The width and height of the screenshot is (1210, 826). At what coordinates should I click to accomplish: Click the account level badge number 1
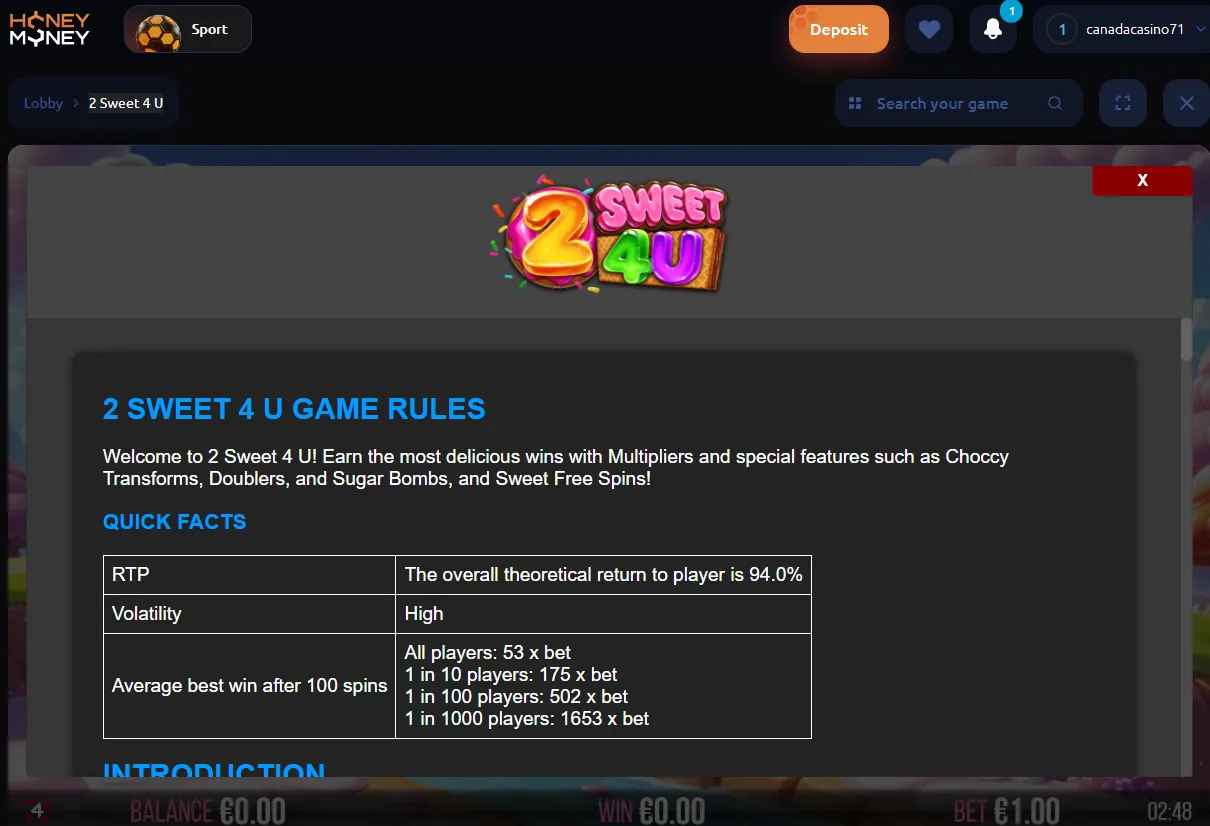[x=1061, y=30]
